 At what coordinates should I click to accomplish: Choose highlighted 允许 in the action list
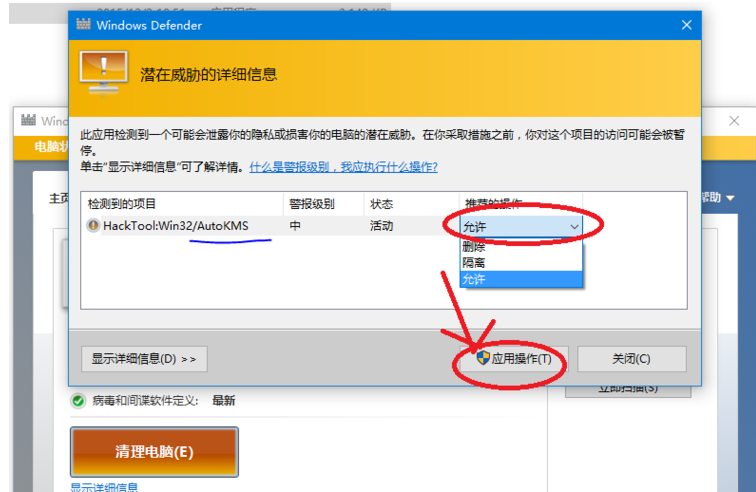(521, 279)
